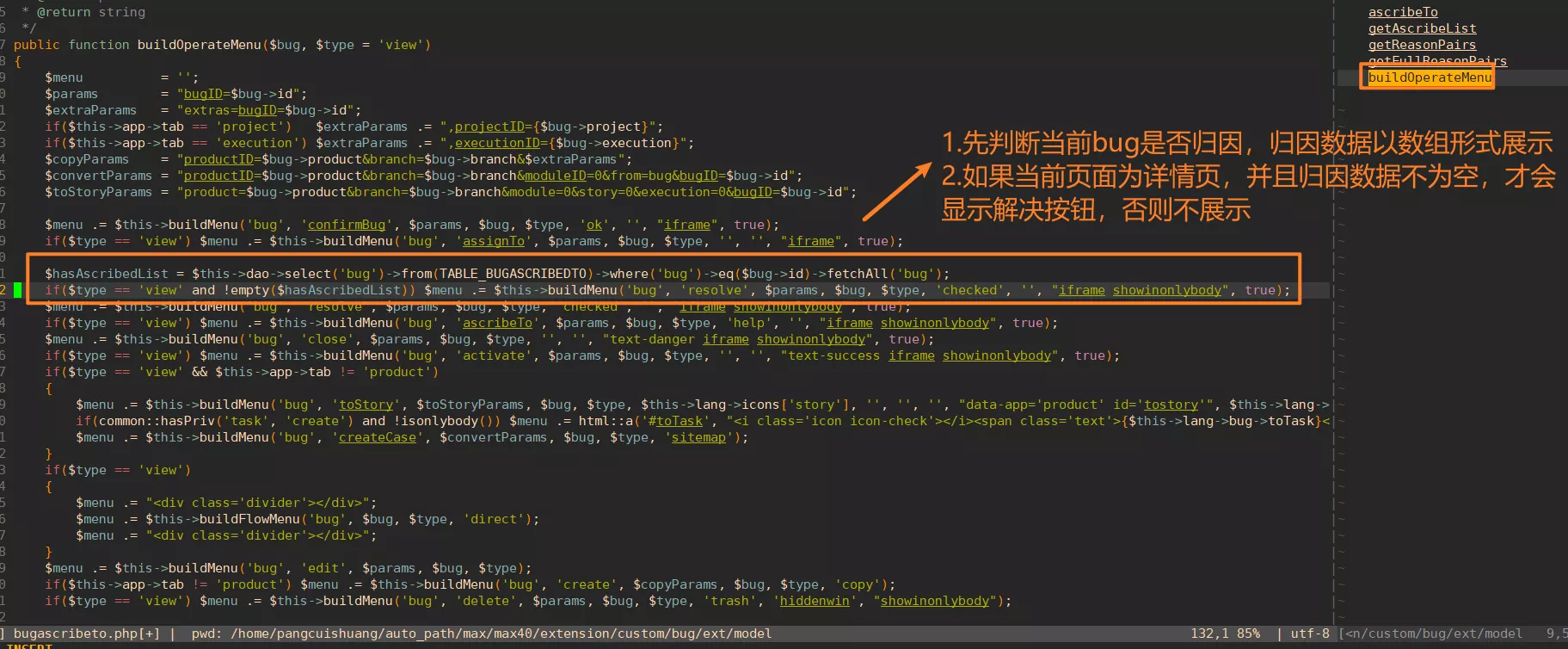This screenshot has height=649, width=1568.
Task: Click the utf-8 encoding indicator
Action: coord(1310,634)
